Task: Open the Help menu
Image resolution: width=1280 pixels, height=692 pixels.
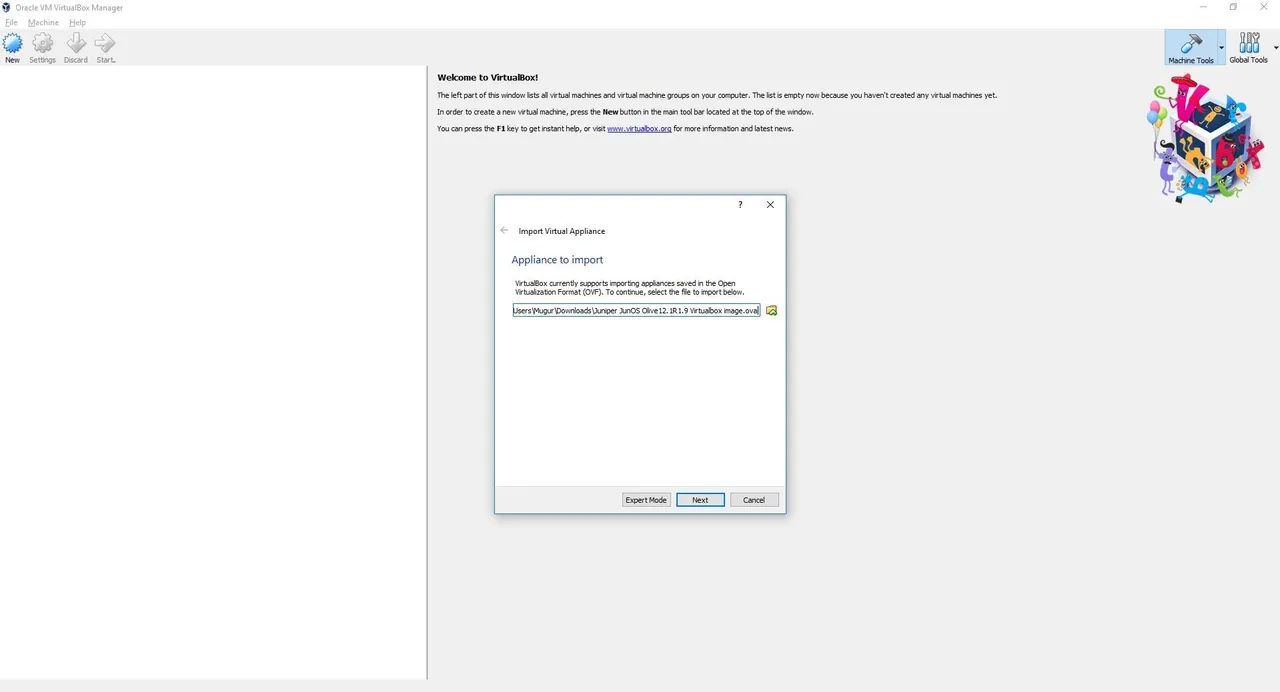Action: point(77,22)
